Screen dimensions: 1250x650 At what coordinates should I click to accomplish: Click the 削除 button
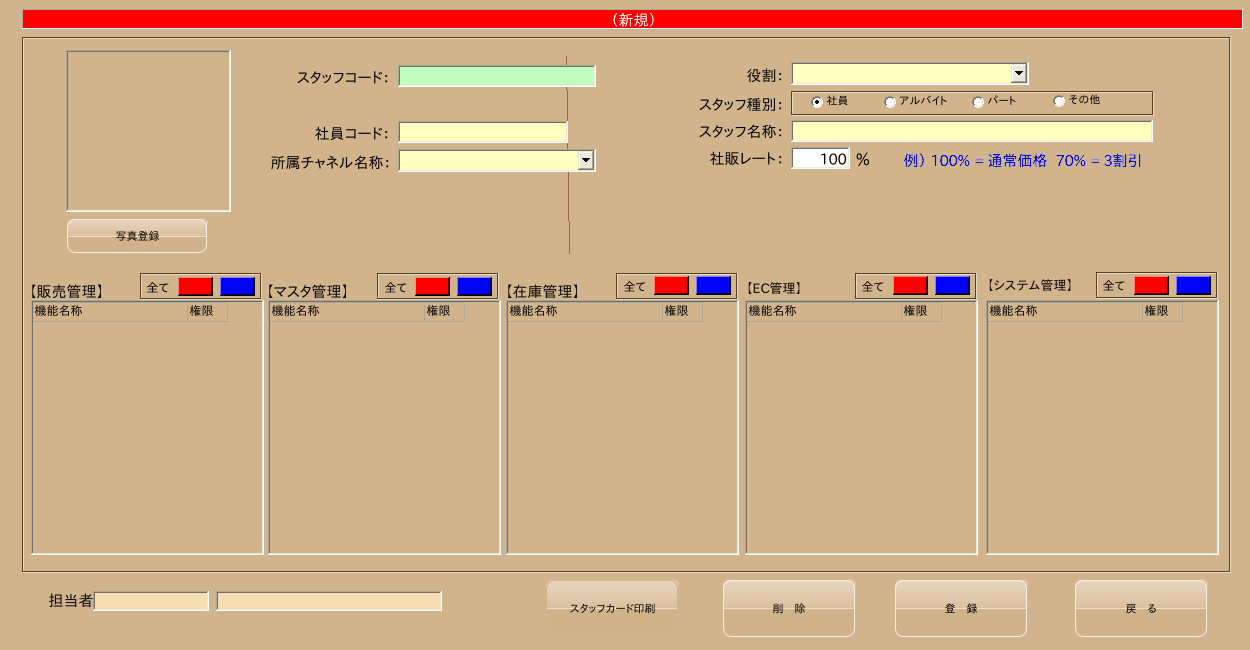[x=789, y=608]
